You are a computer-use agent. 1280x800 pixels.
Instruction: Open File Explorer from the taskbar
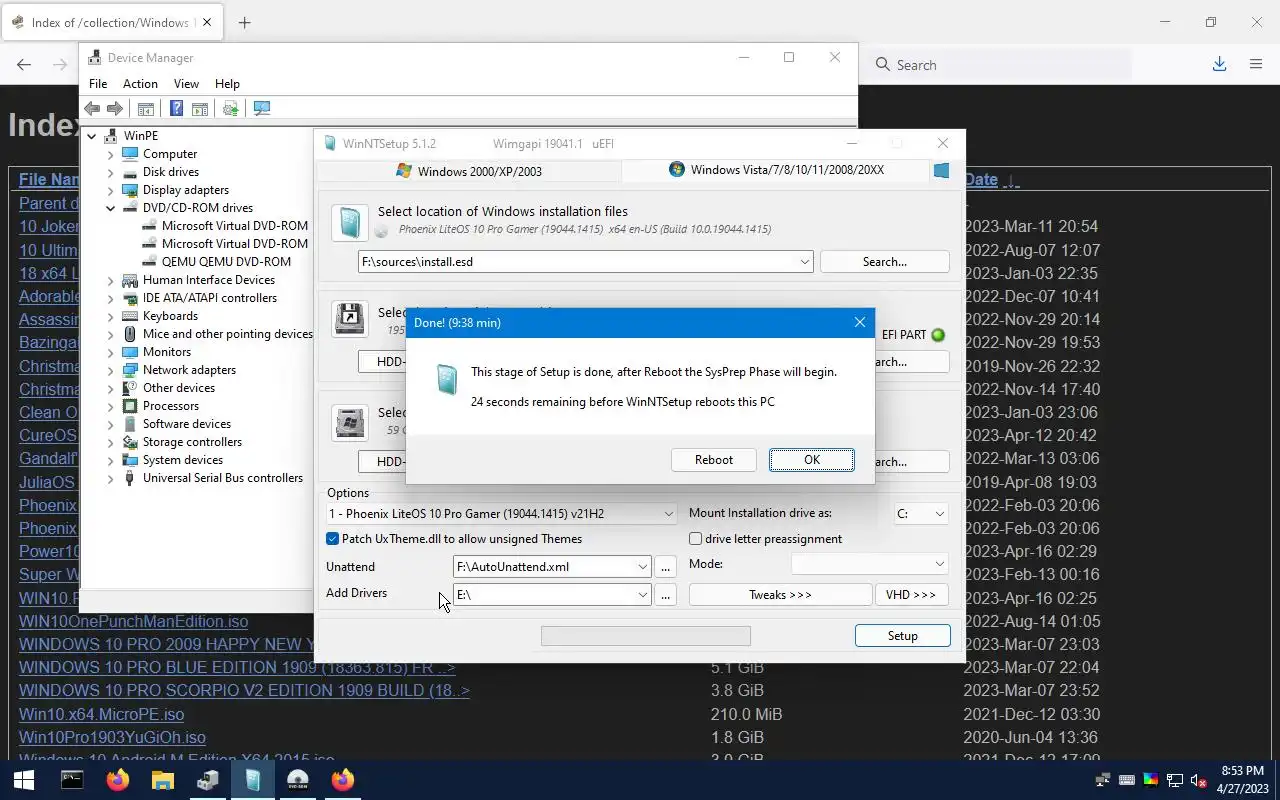163,780
